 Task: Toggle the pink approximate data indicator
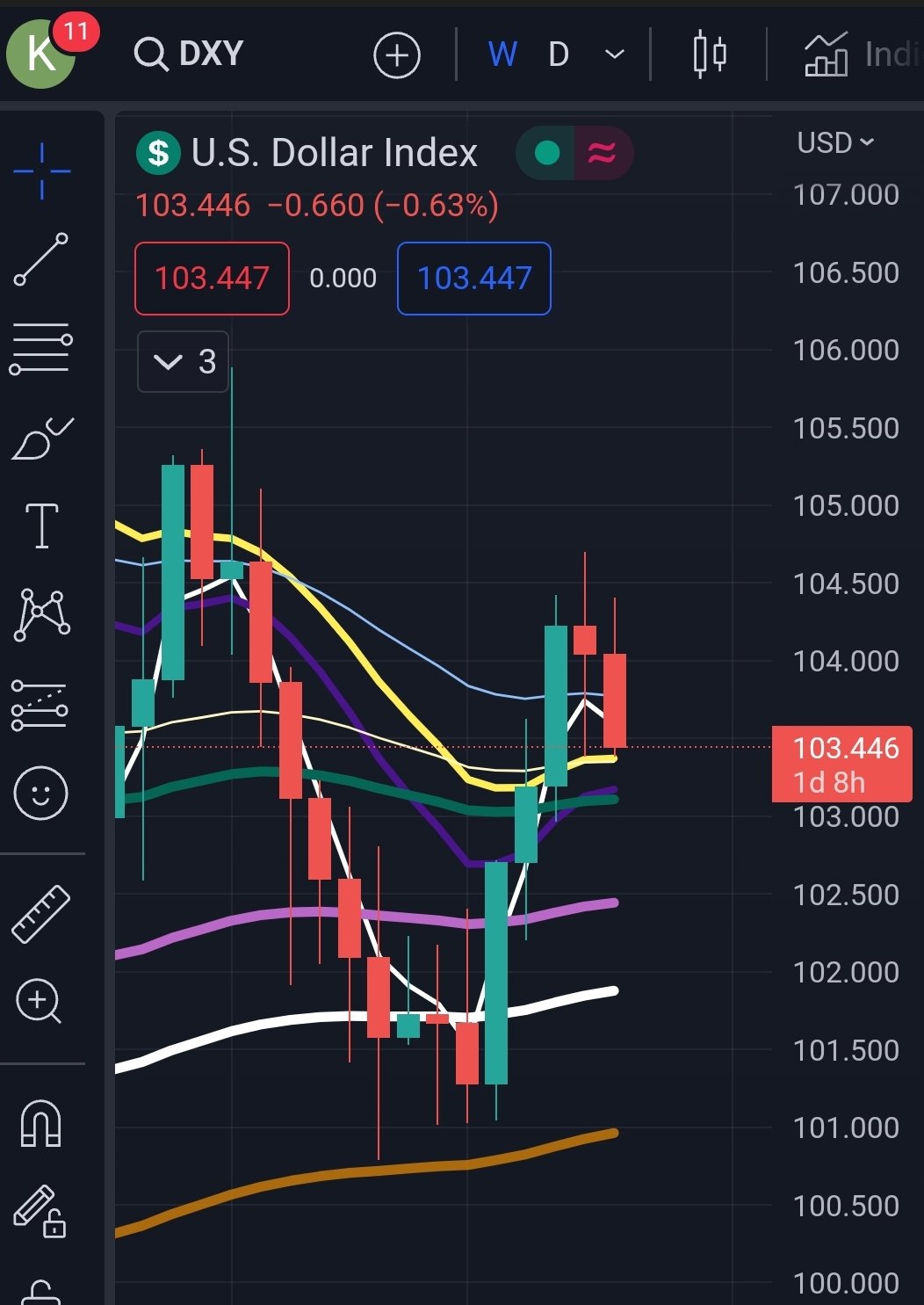pyautogui.click(x=603, y=153)
